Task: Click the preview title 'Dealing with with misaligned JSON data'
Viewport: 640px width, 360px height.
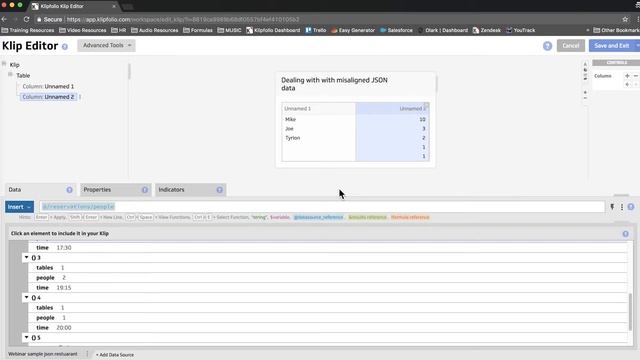Action: tap(334, 84)
